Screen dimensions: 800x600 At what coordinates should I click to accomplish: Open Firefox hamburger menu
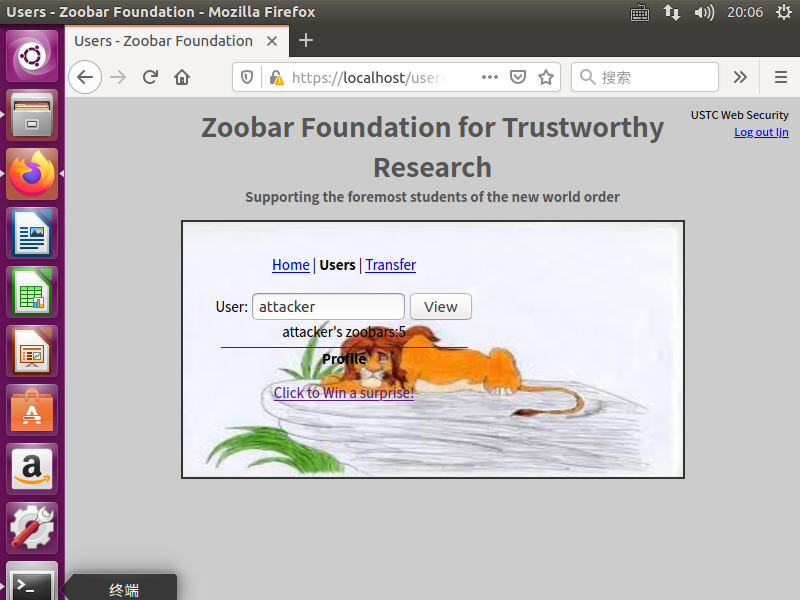tap(781, 77)
